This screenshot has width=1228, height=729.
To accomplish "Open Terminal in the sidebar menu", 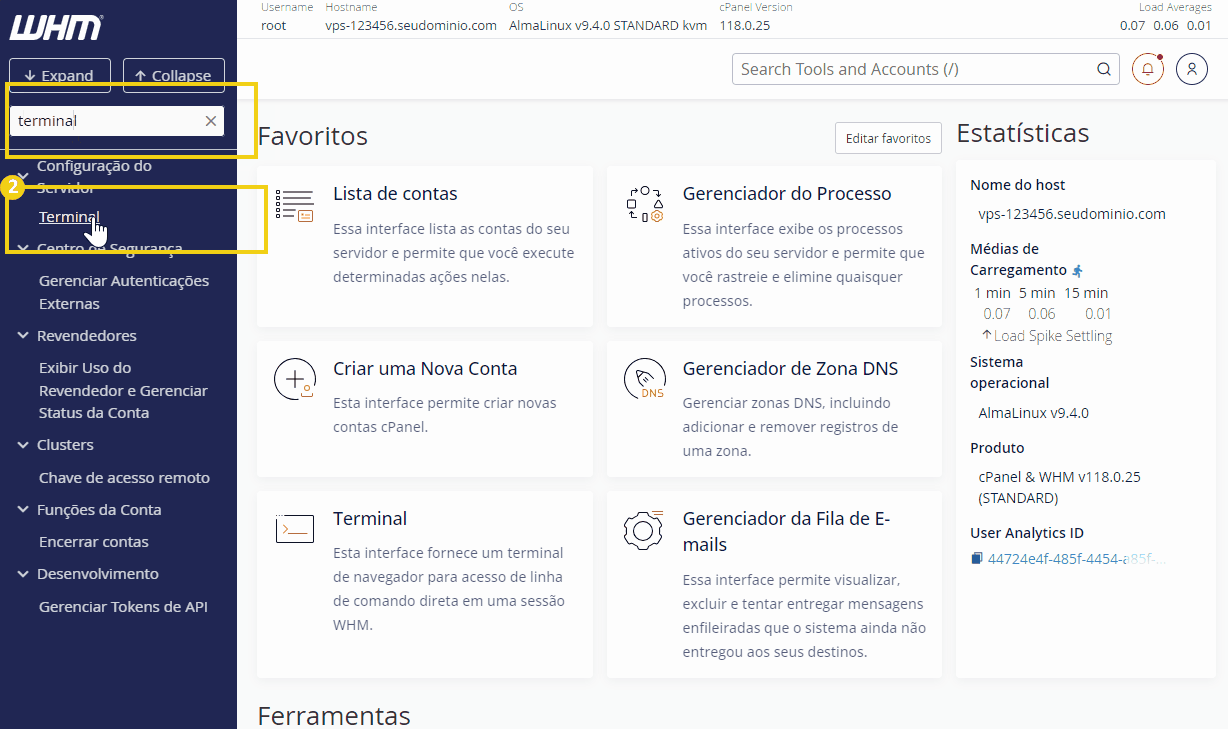I will (69, 217).
